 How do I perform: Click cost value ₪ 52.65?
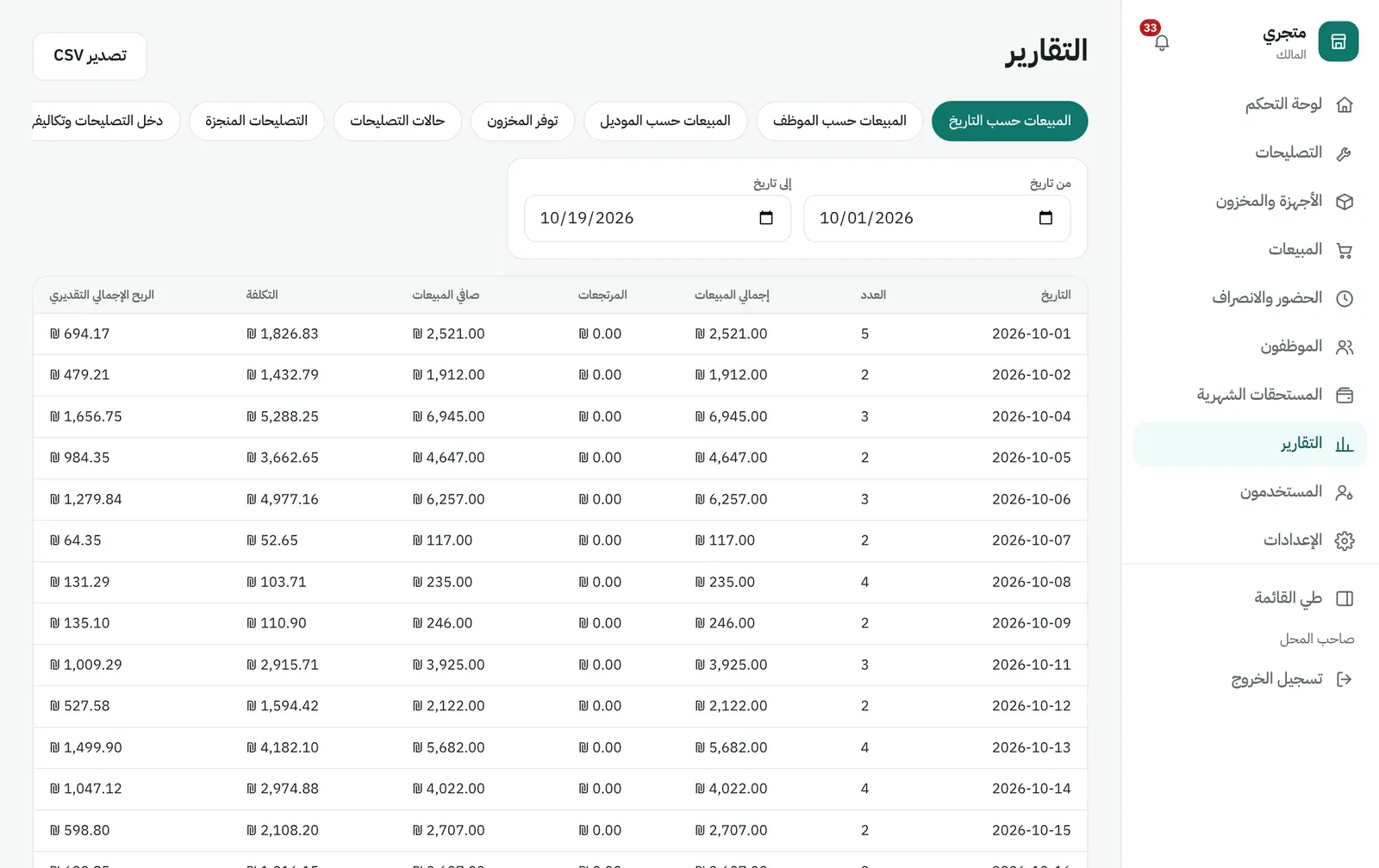point(272,540)
